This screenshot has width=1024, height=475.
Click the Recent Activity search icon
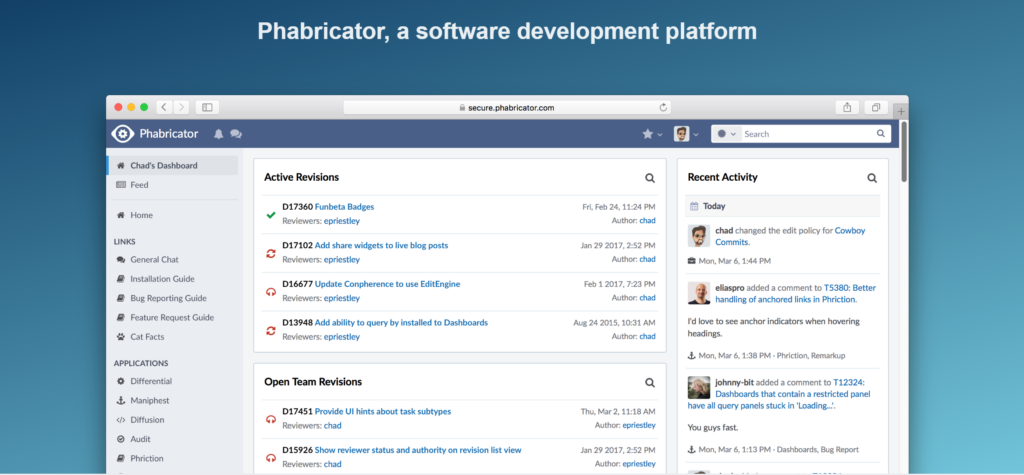[x=872, y=178]
